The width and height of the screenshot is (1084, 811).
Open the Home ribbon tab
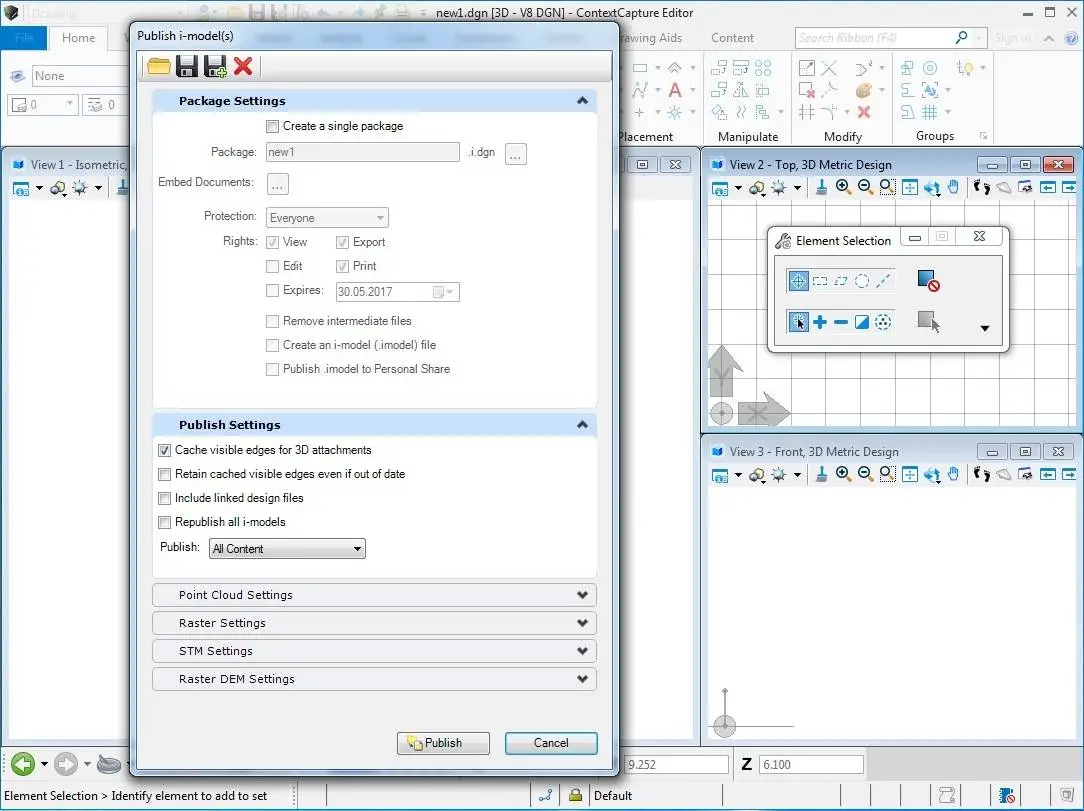point(78,38)
